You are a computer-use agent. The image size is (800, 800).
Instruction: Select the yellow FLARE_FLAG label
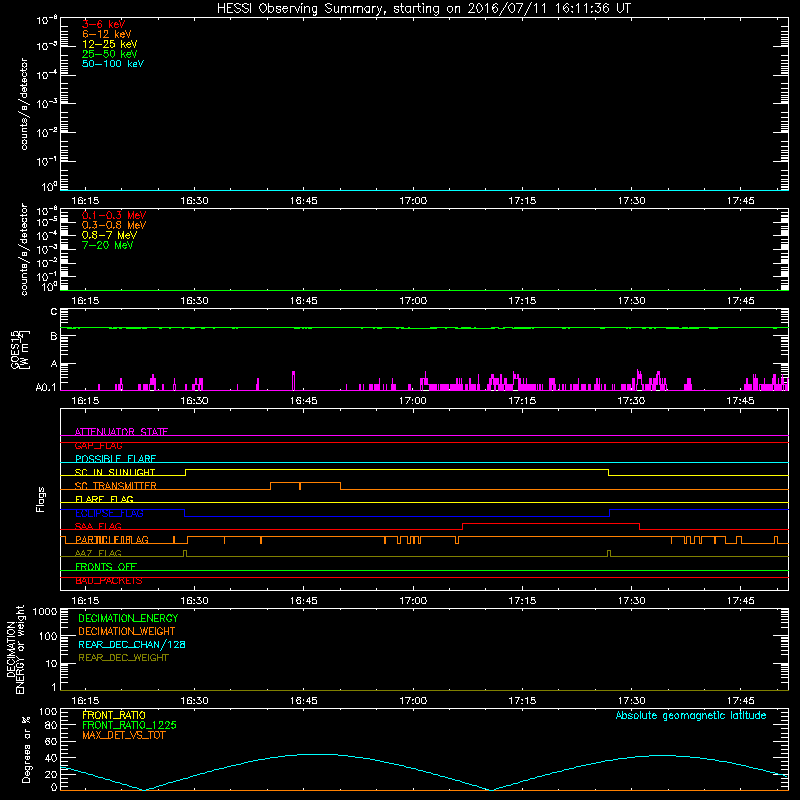[104, 499]
